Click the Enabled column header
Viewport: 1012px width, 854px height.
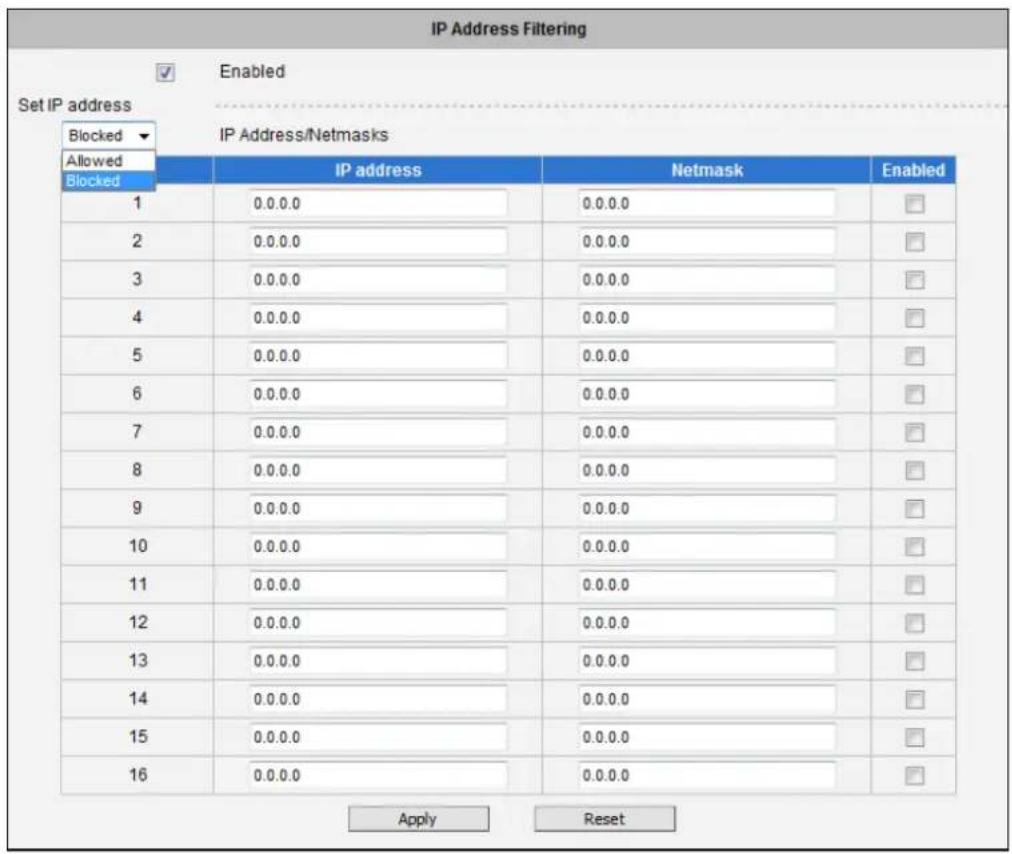913,170
